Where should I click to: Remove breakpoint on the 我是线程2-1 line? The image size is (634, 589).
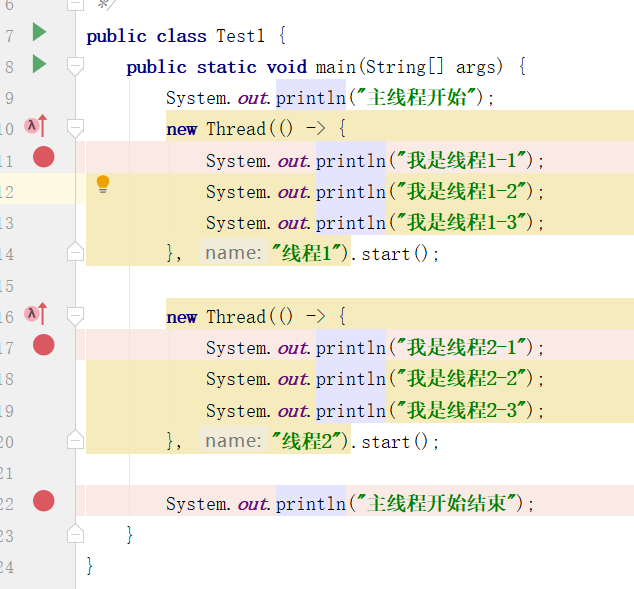click(44, 345)
